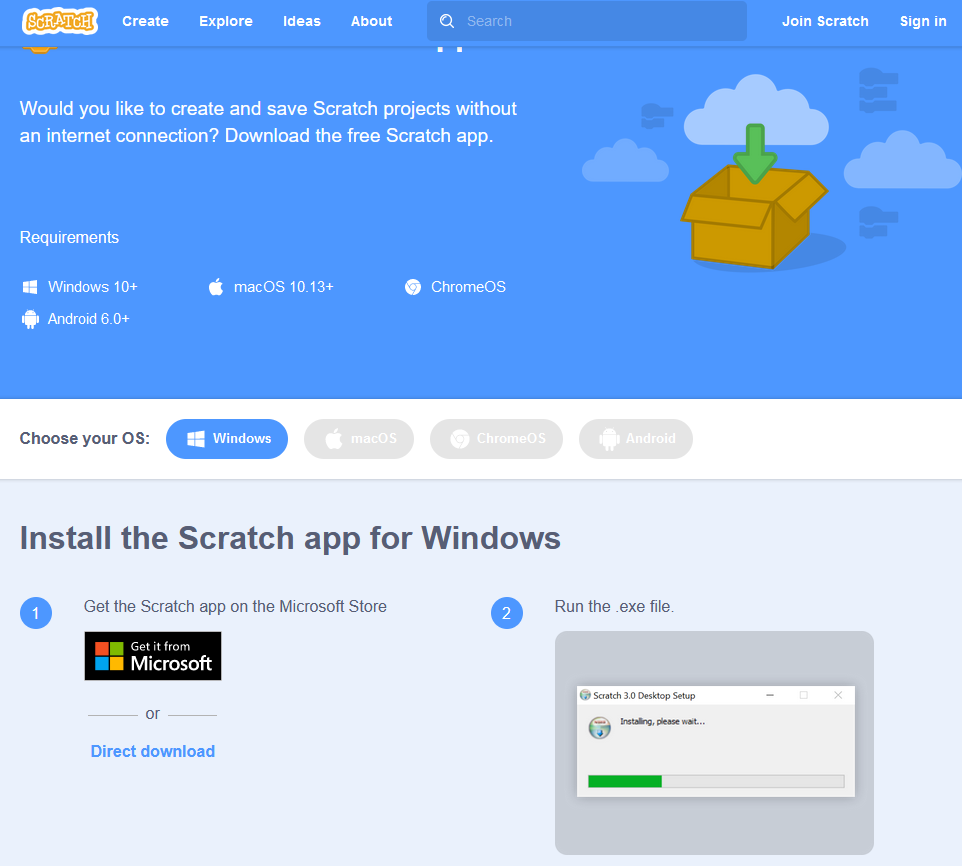Click the 'ChromeOS' requirement text
This screenshot has height=866, width=962.
(x=468, y=287)
